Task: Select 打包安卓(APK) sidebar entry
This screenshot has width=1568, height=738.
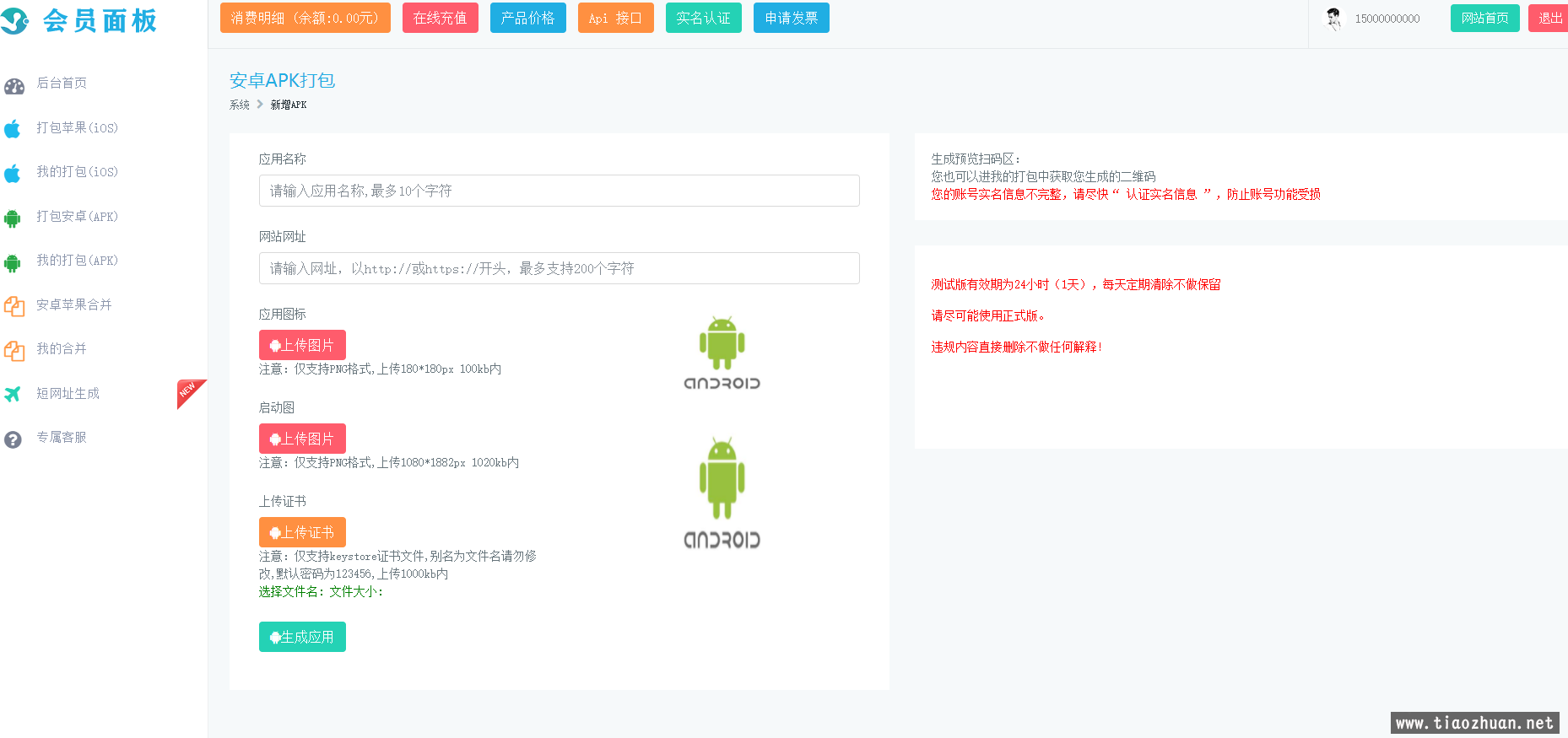Action: (77, 216)
